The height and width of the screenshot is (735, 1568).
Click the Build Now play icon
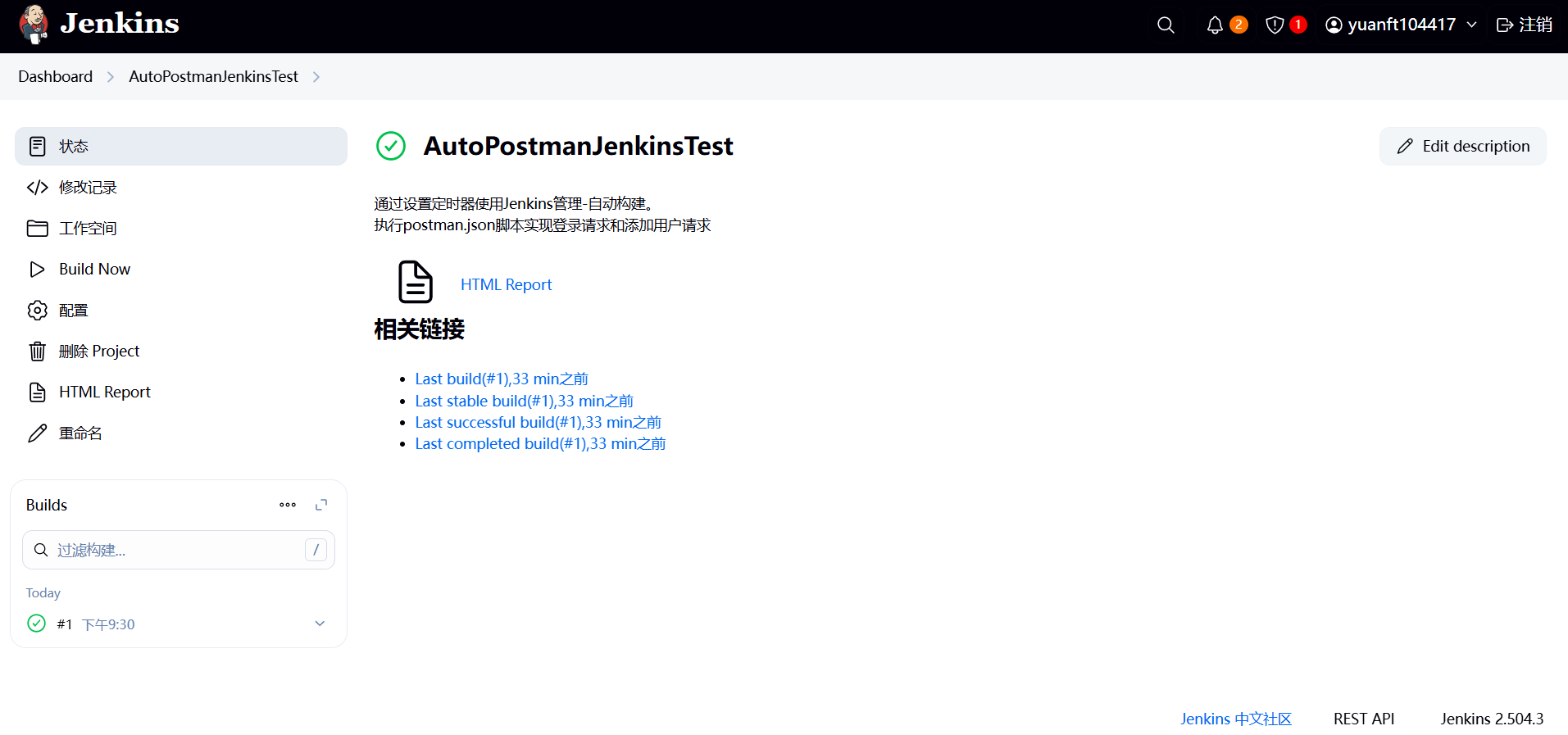38,270
